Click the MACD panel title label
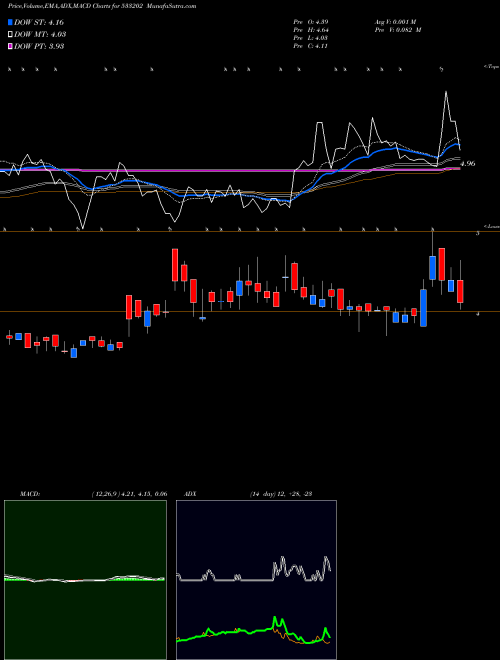 pyautogui.click(x=30, y=494)
